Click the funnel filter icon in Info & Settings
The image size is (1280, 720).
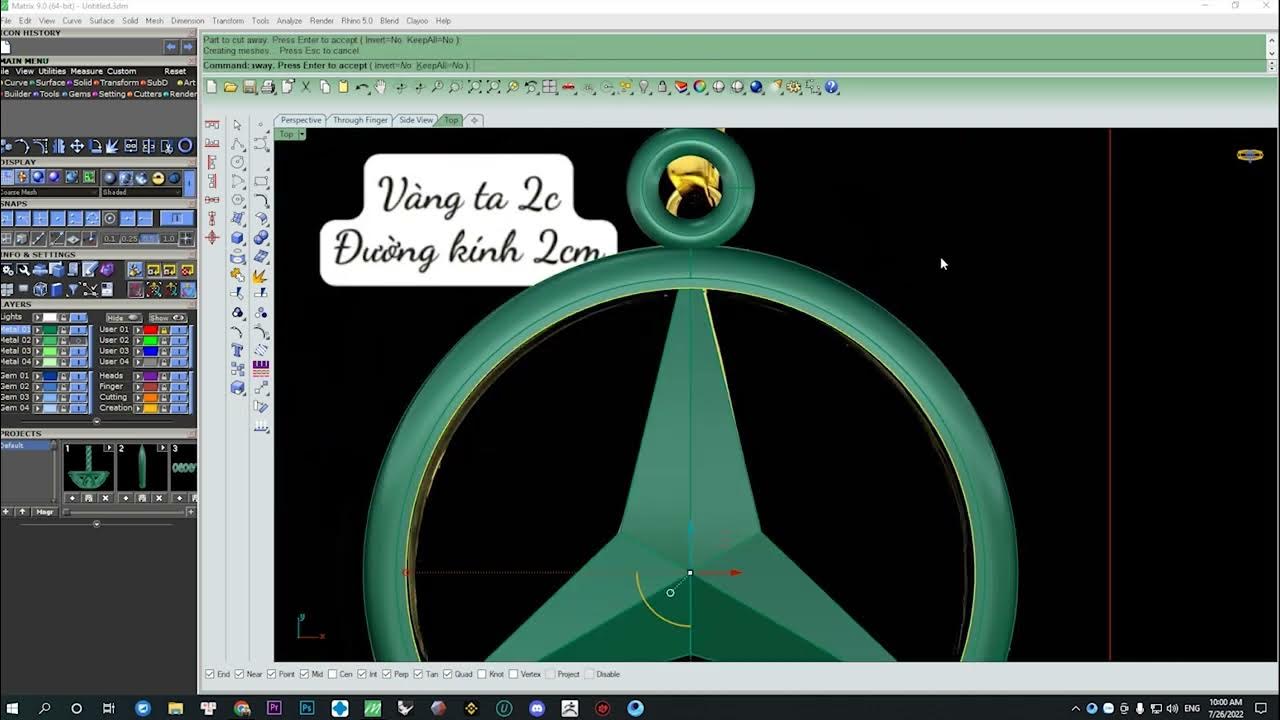coord(72,290)
